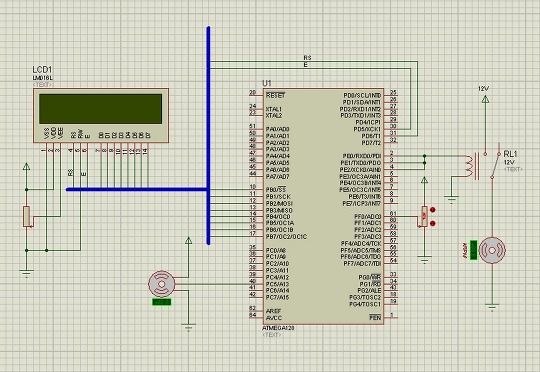The width and height of the screenshot is (540, 372).
Task: Click the PD5/XCK1 pin label
Action: click(367, 129)
